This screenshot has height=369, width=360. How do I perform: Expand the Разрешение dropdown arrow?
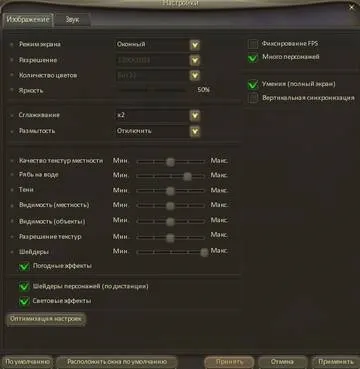[x=195, y=60]
